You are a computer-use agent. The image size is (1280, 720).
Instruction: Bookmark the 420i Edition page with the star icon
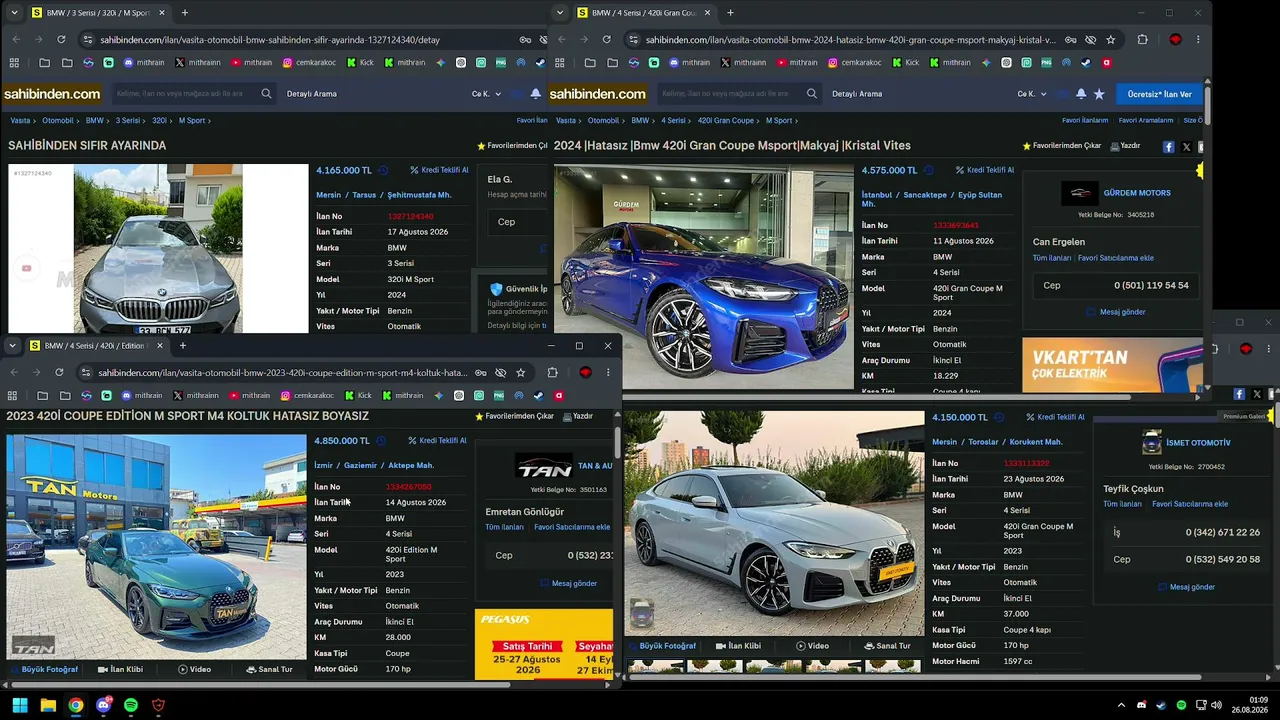coord(521,372)
